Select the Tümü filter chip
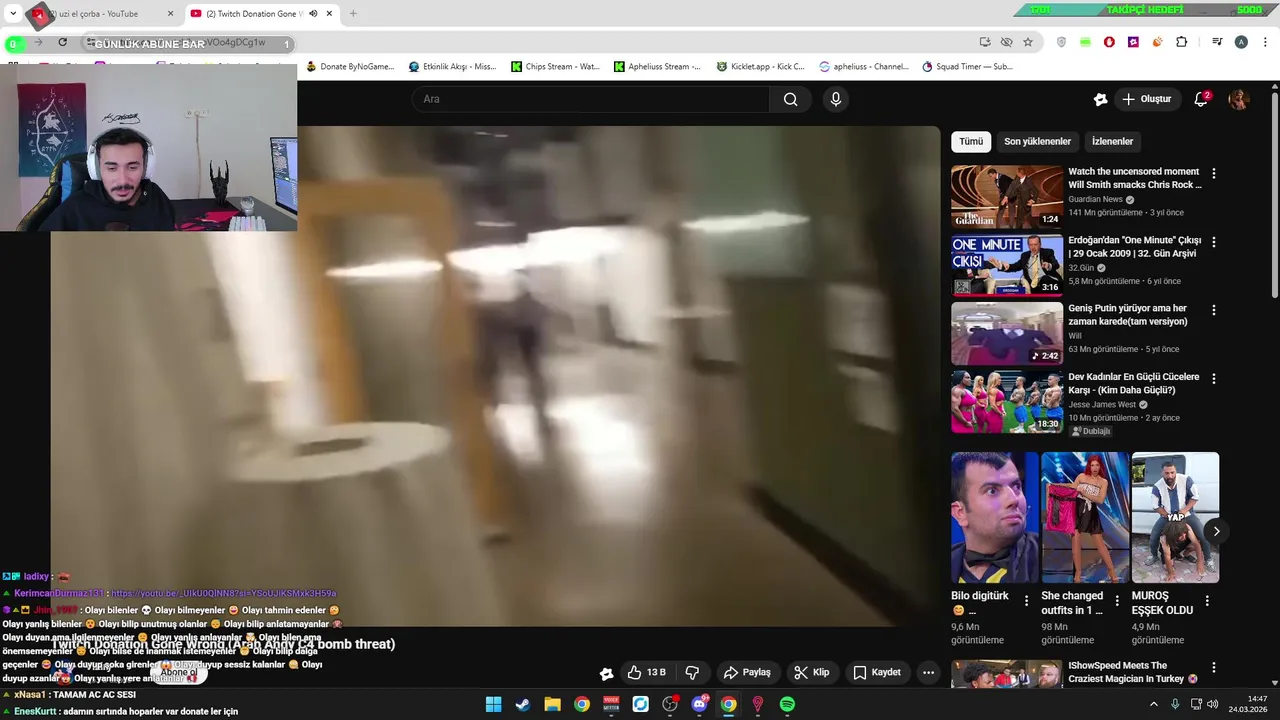Screen dimensions: 1280x720 tap(971, 141)
